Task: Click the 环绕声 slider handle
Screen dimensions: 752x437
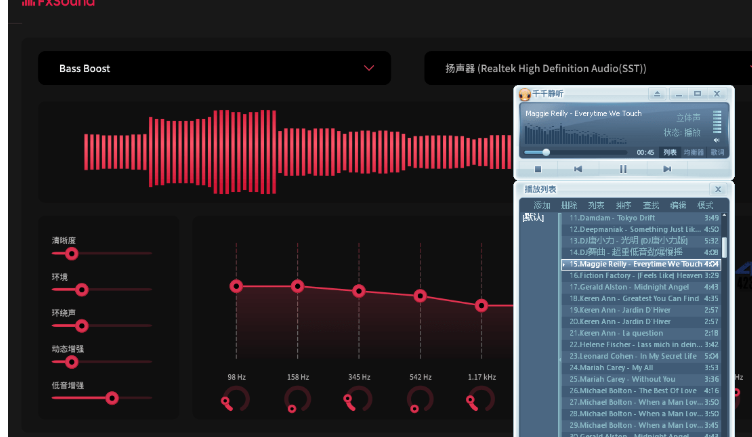Action: click(82, 326)
